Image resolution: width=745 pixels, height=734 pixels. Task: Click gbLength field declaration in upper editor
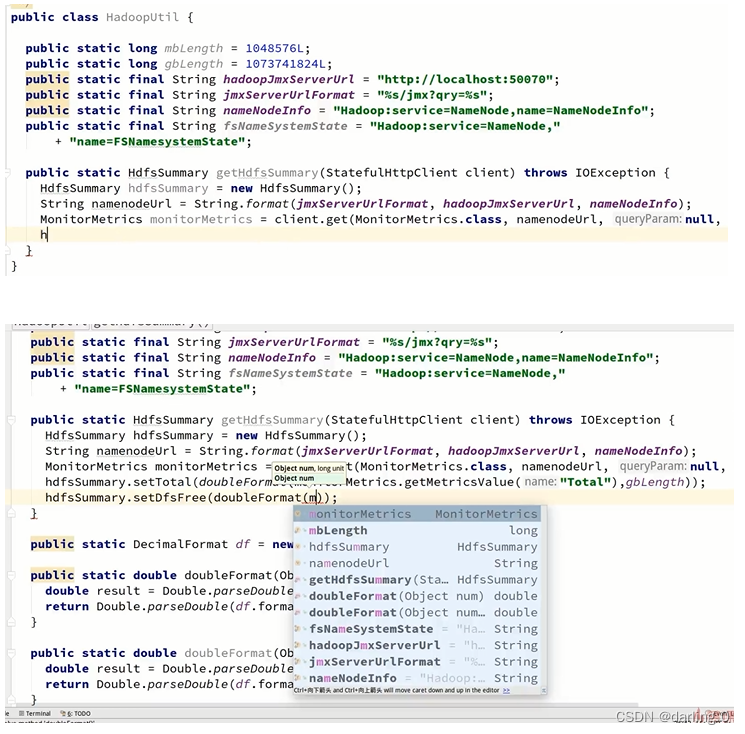pos(193,64)
